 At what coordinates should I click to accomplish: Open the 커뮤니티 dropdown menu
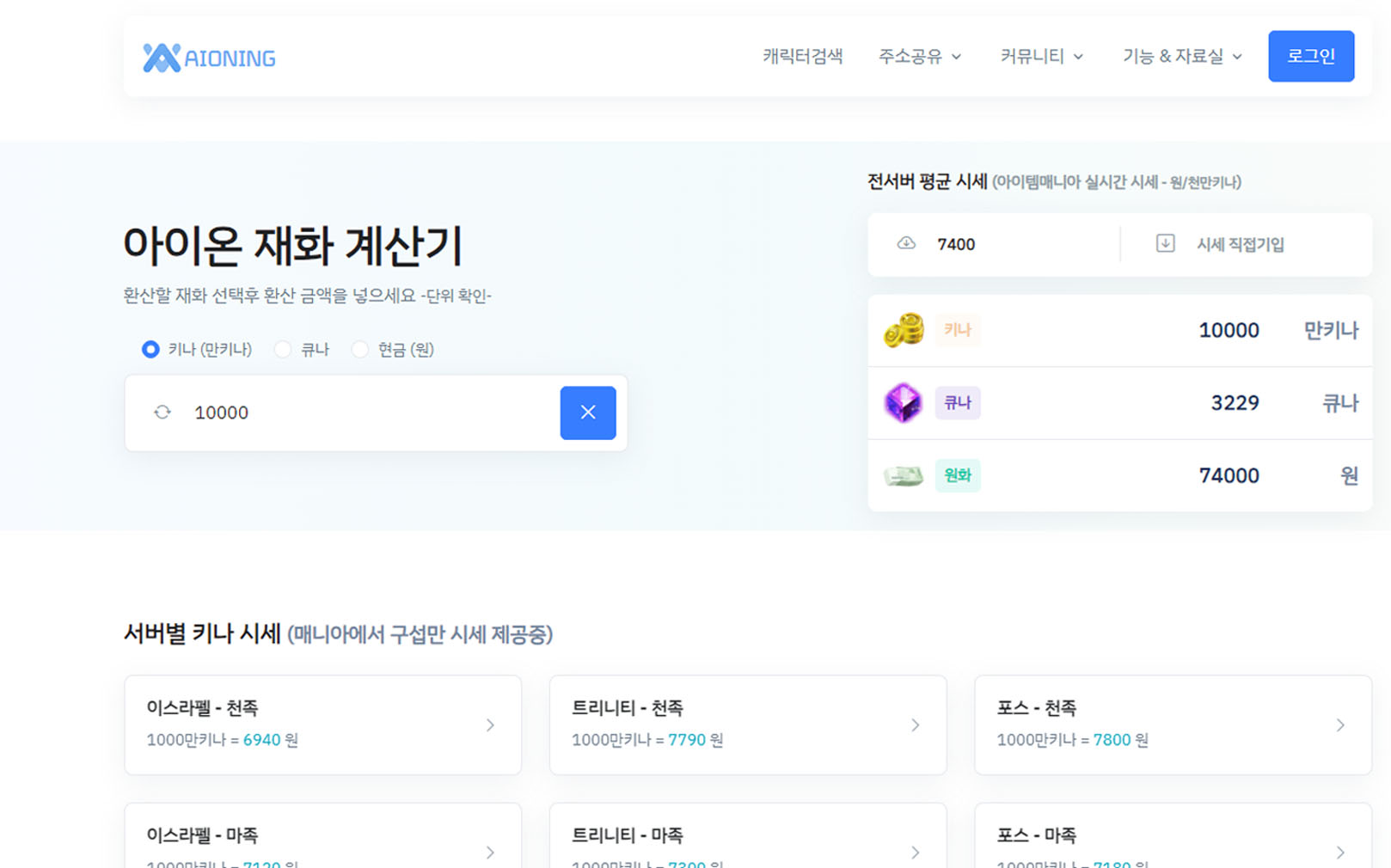coord(1041,57)
